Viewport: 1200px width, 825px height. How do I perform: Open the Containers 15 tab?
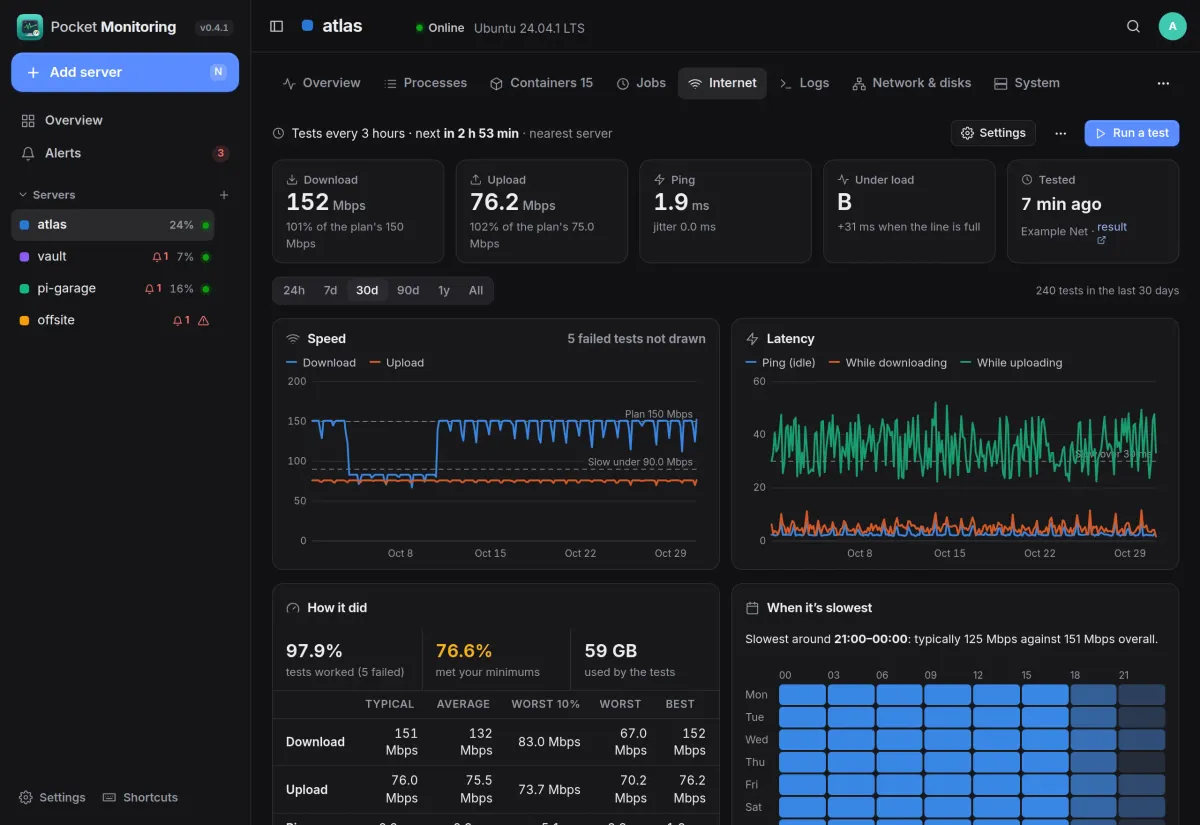(541, 84)
